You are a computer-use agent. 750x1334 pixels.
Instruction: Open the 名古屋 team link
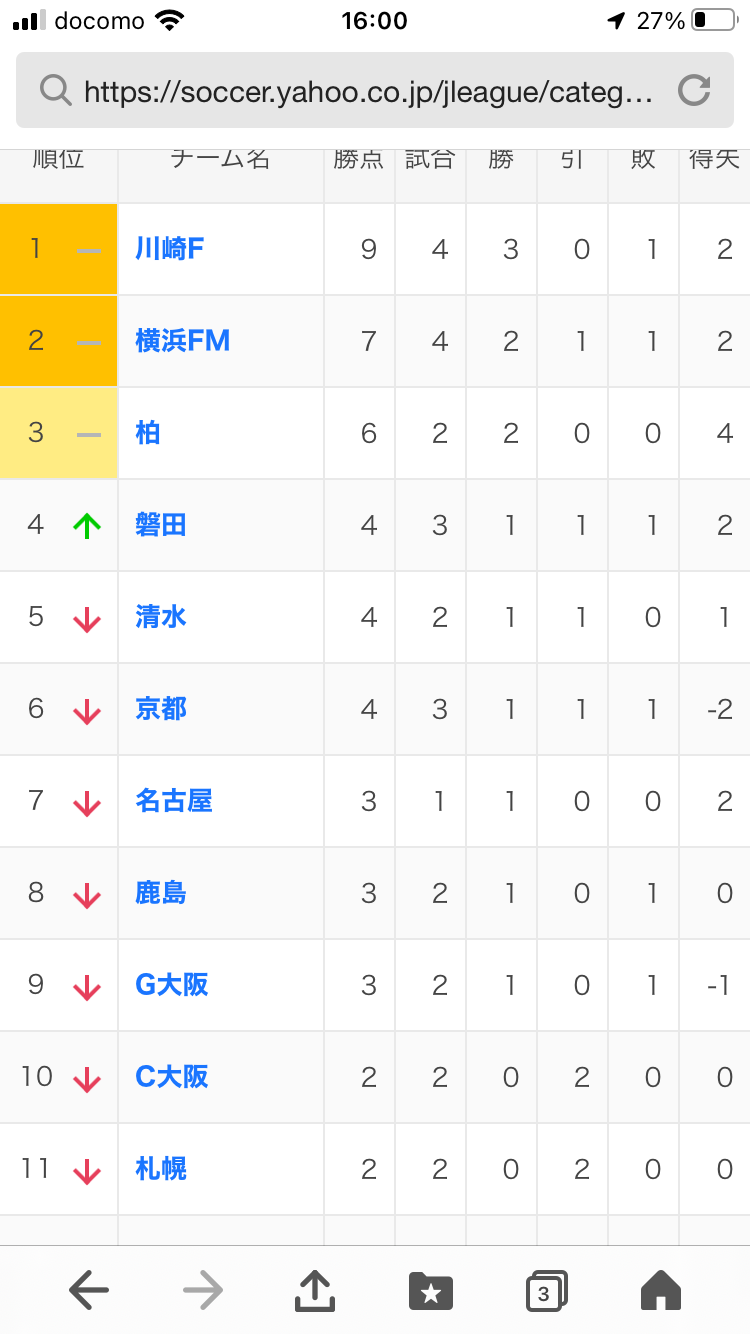[174, 801]
